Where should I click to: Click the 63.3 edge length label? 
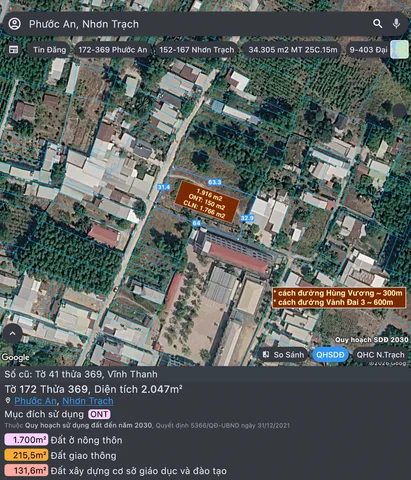[214, 182]
